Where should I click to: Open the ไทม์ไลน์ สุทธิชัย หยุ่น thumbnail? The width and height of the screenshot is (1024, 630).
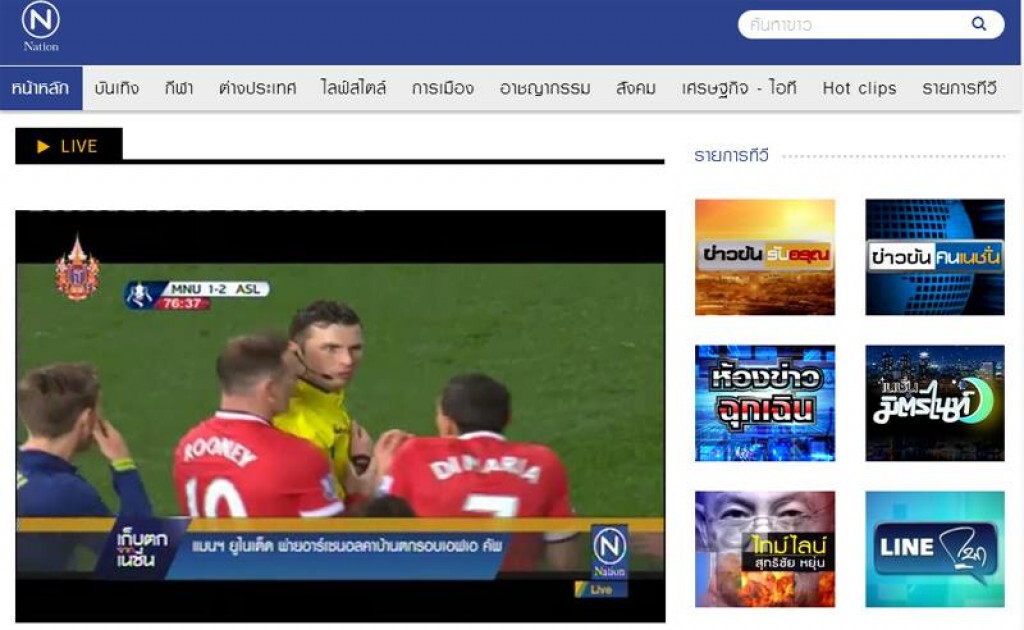point(765,549)
